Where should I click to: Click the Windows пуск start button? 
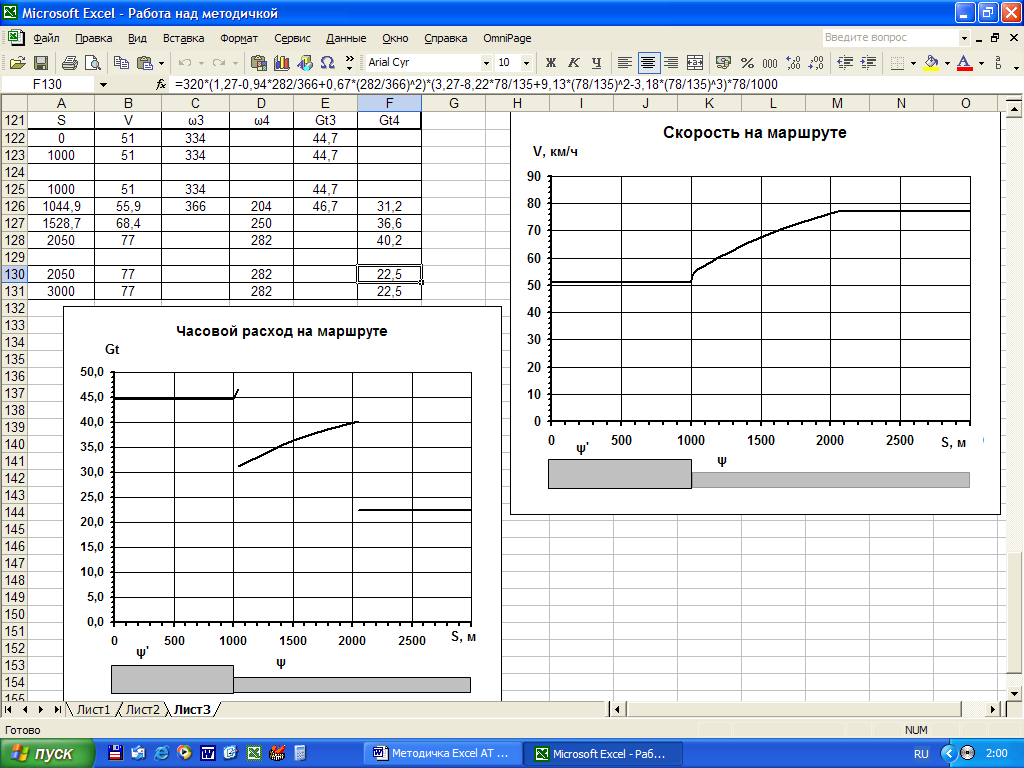pos(47,754)
